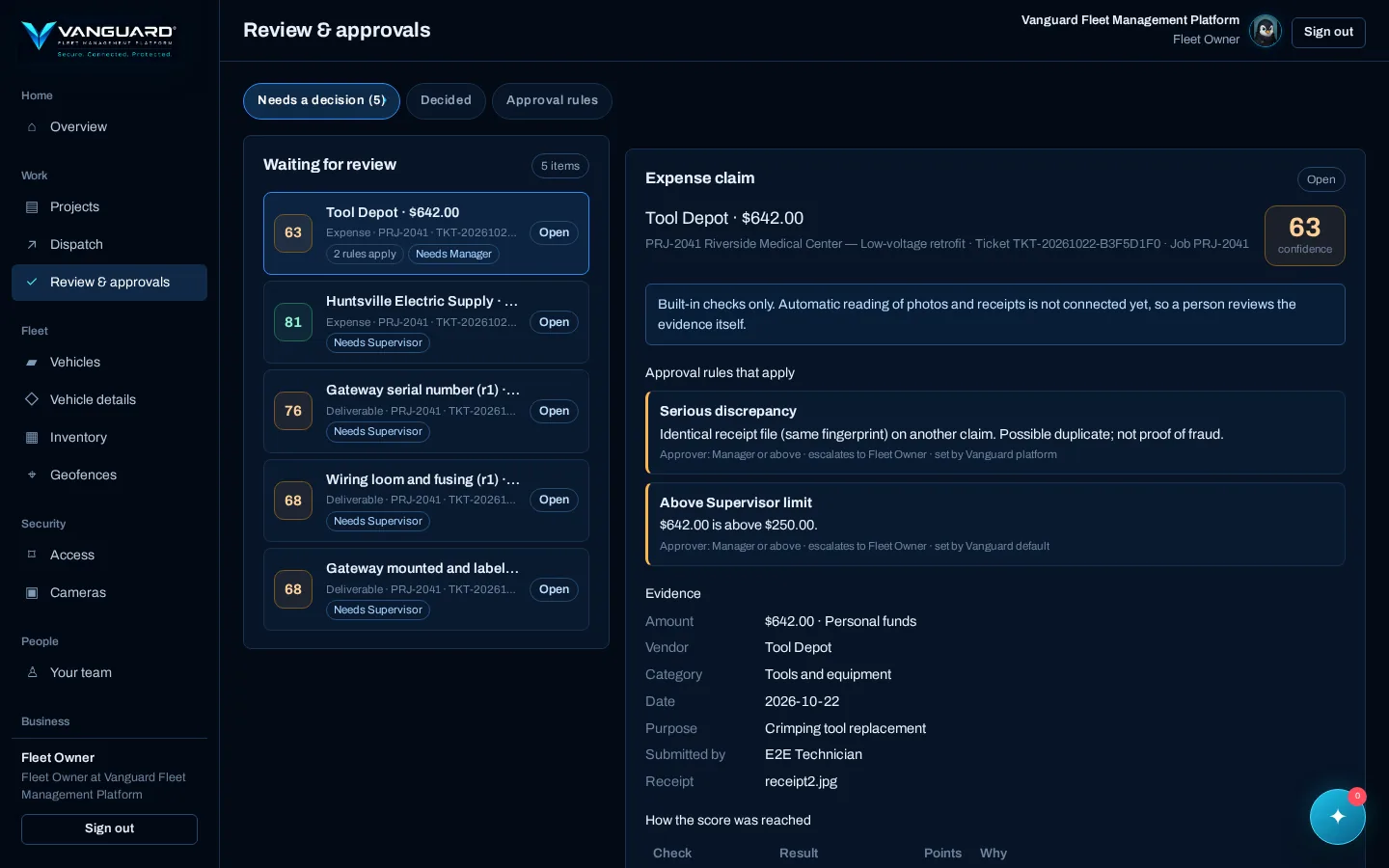Click the Projects sidebar icon
Viewport: 1389px width, 868px height.
coord(32,207)
